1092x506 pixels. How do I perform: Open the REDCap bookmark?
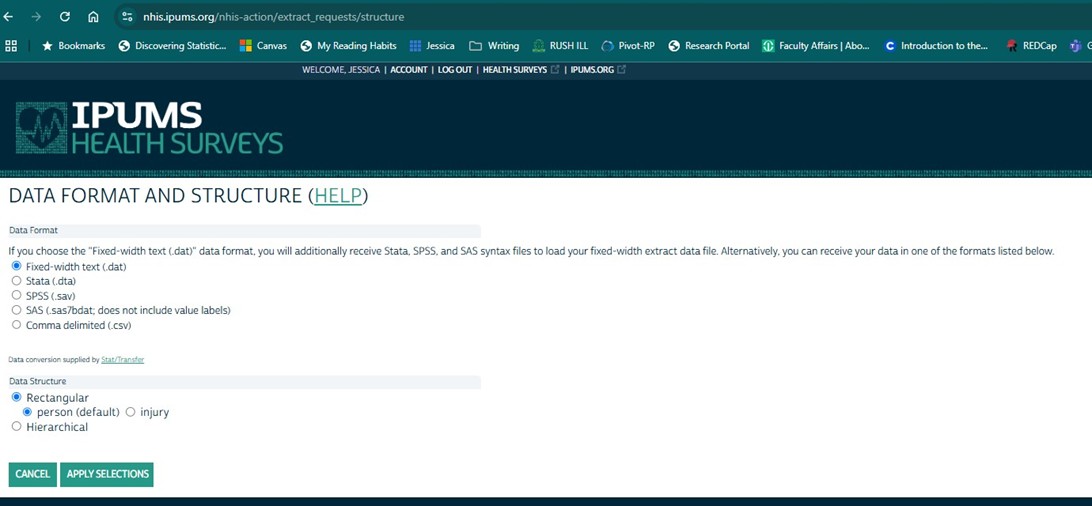coord(1031,46)
